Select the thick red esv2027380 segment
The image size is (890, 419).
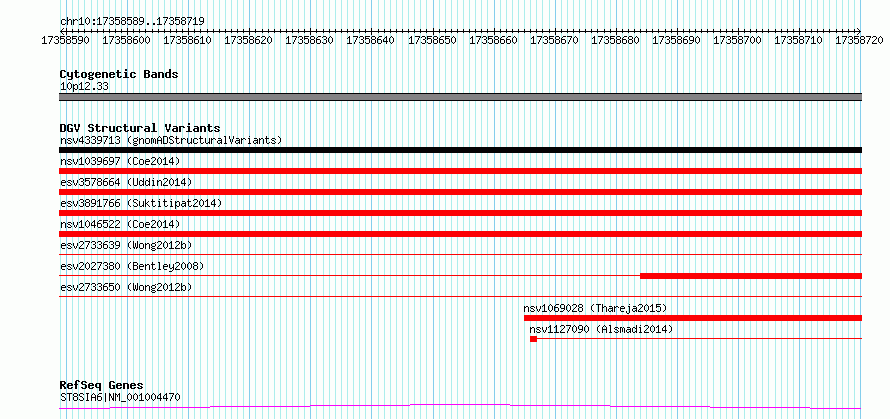(751, 276)
